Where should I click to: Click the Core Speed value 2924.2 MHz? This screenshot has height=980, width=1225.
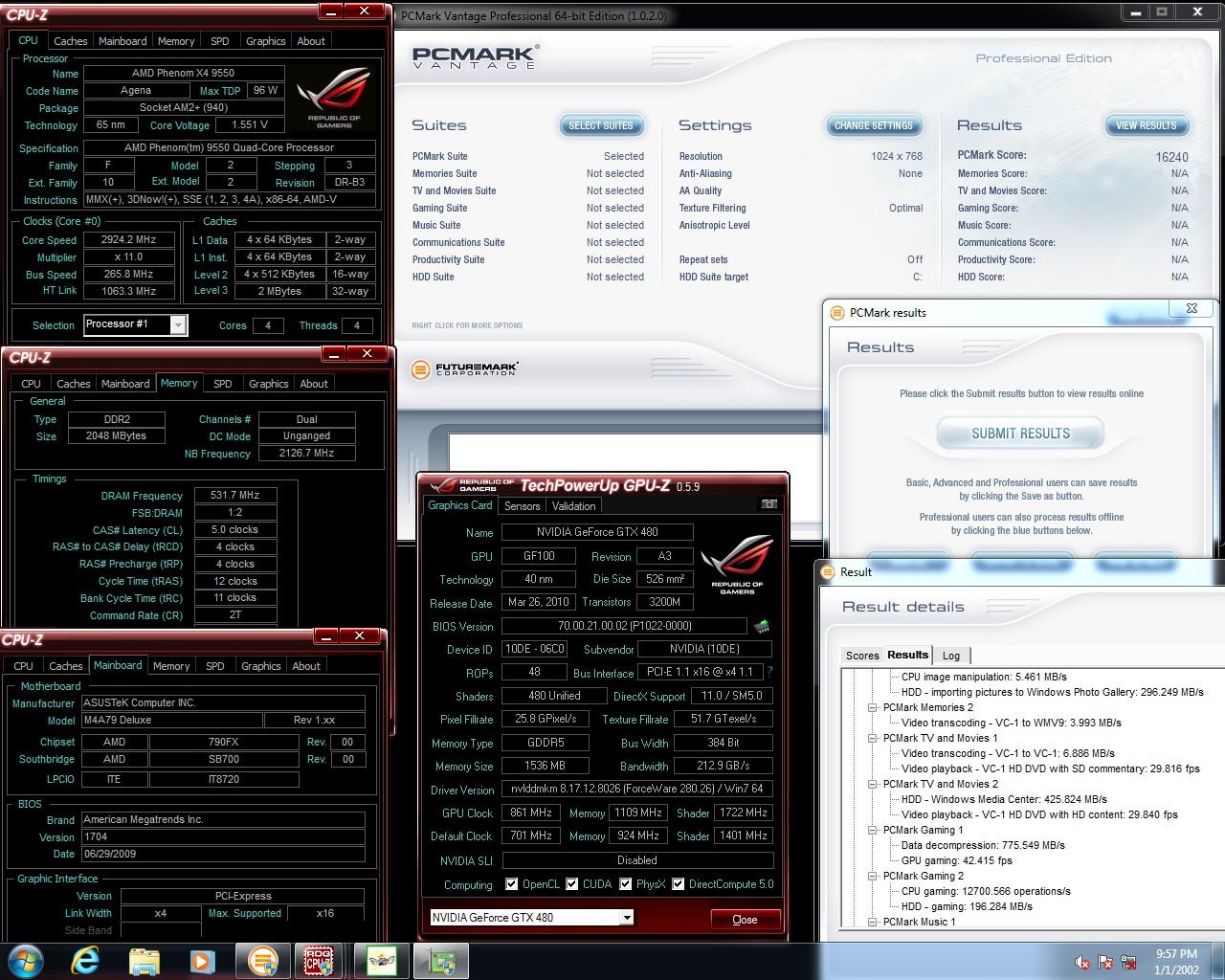[129, 240]
